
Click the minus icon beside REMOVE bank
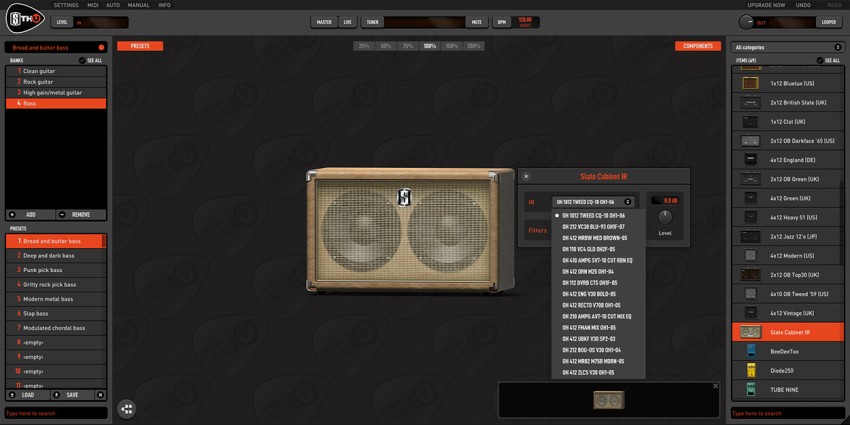pos(62,215)
